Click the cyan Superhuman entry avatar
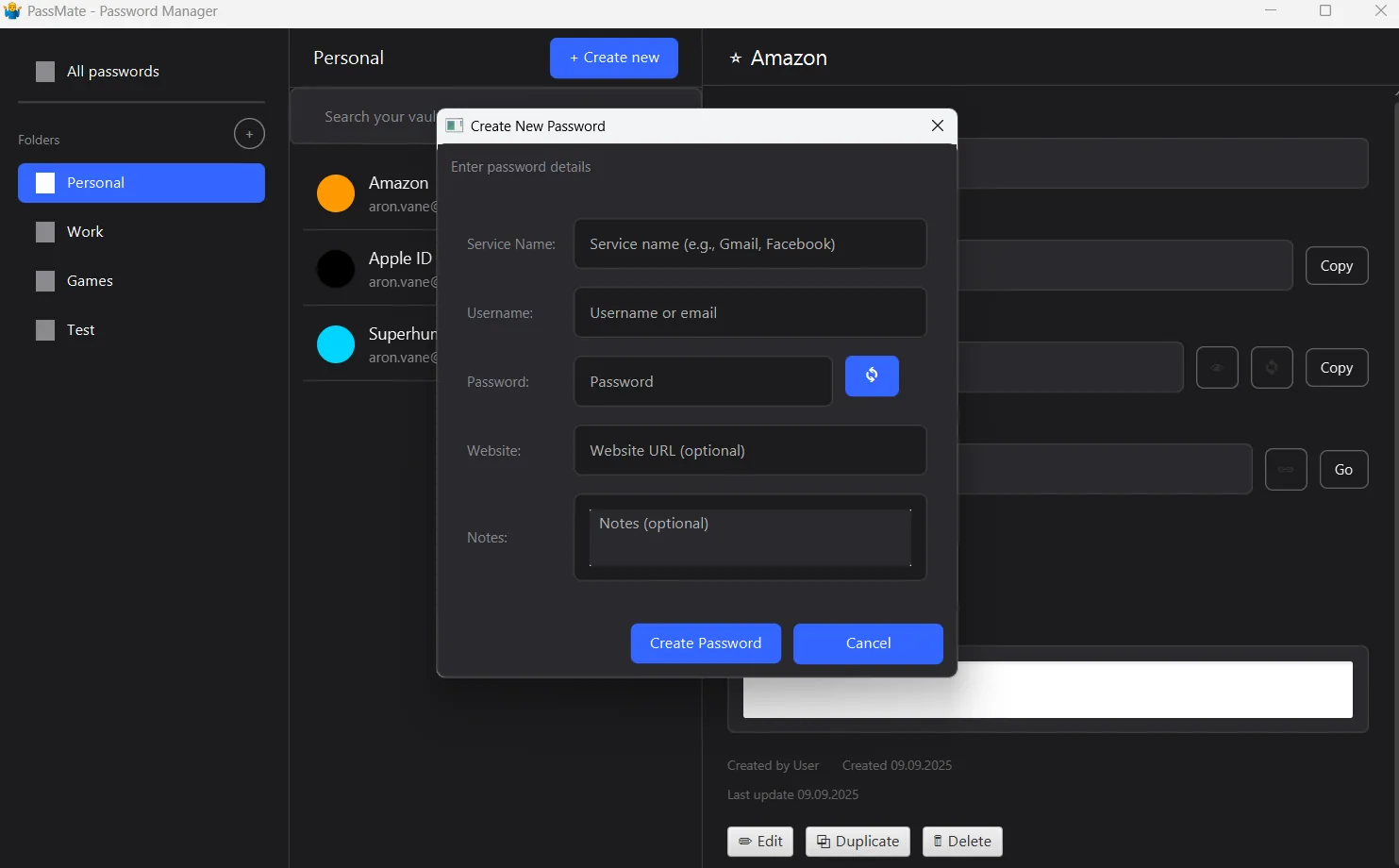The width and height of the screenshot is (1399, 868). coord(336,344)
